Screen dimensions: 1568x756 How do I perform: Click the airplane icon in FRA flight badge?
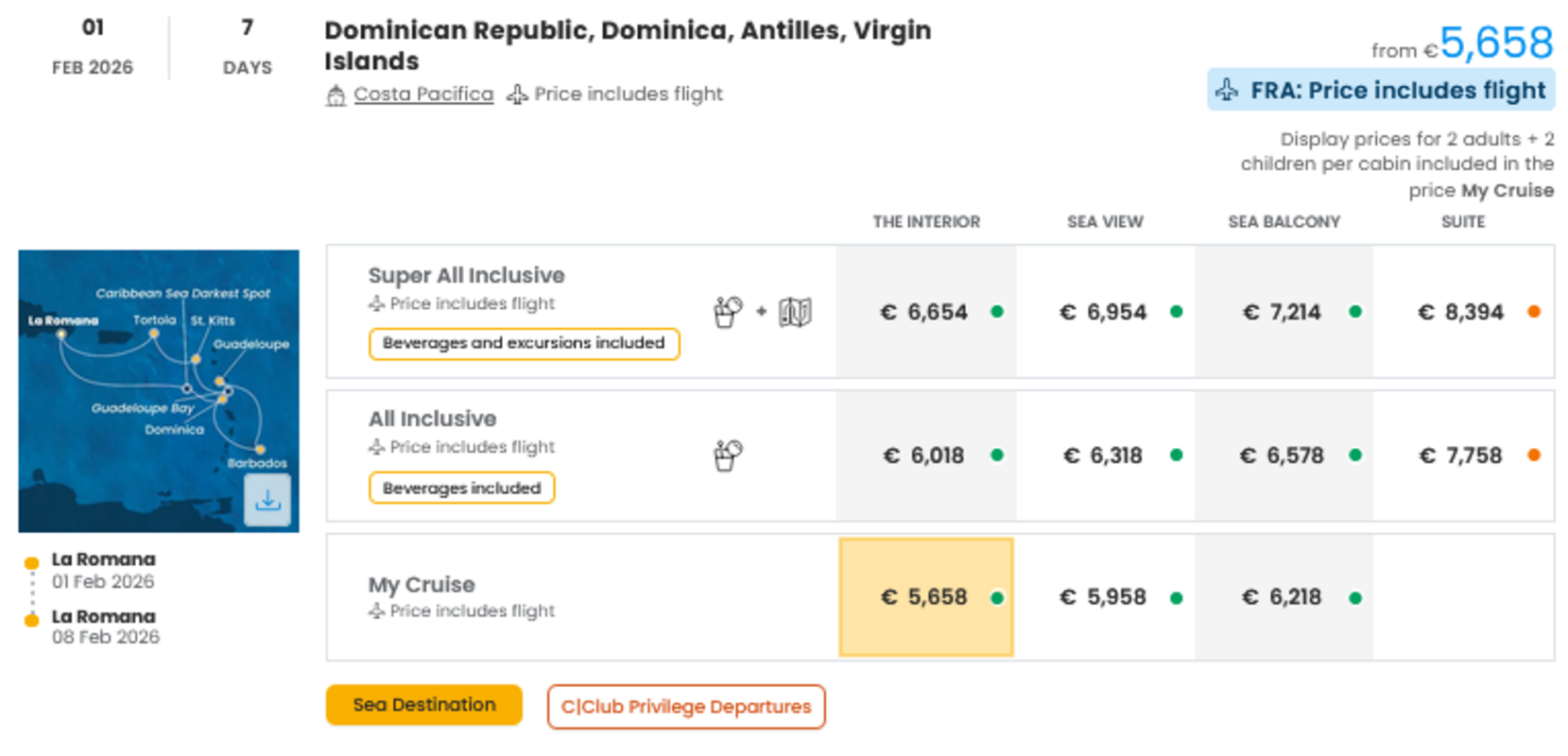pyautogui.click(x=1227, y=91)
